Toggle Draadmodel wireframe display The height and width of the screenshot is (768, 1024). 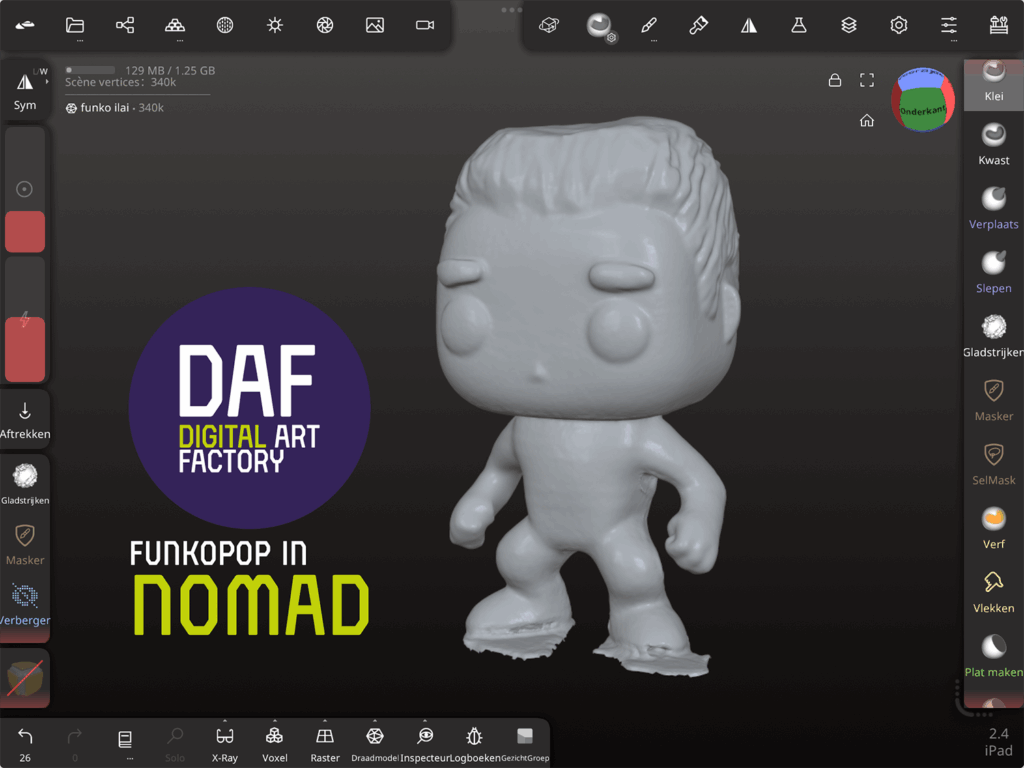point(375,744)
